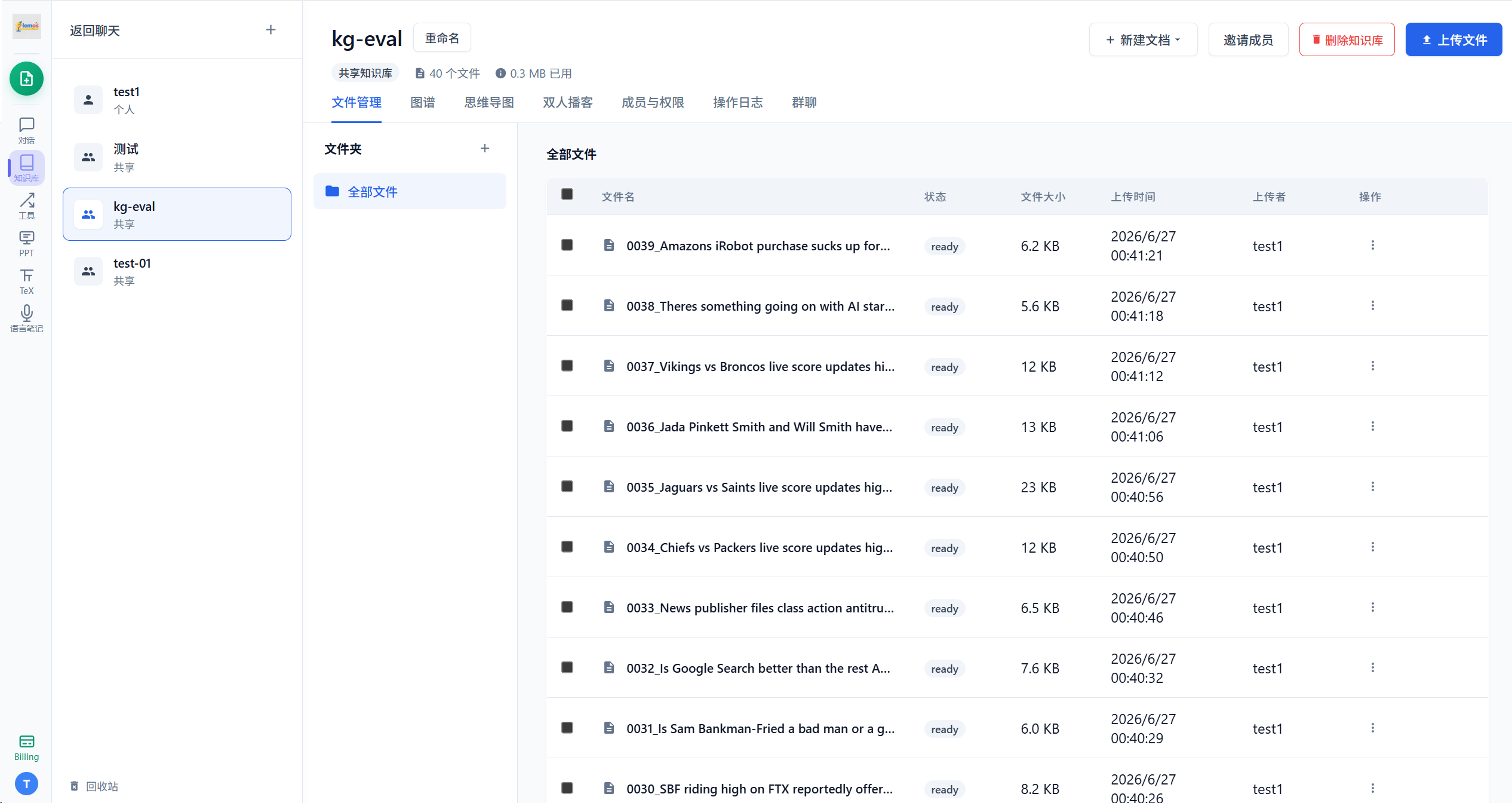Screen dimensions: 1512x803
Task: Open actions menu for 0036_Jada Pinkett Smith file
Action: click(1372, 426)
